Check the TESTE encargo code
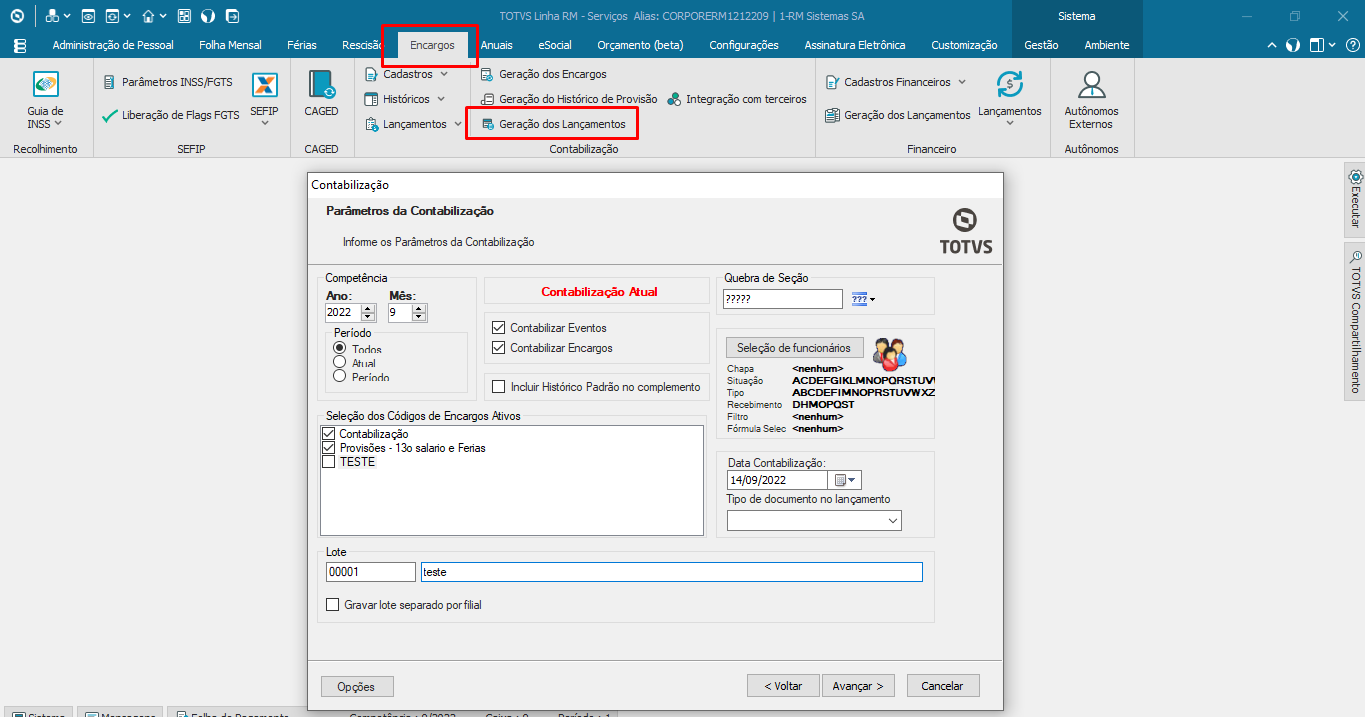 click(x=328, y=462)
